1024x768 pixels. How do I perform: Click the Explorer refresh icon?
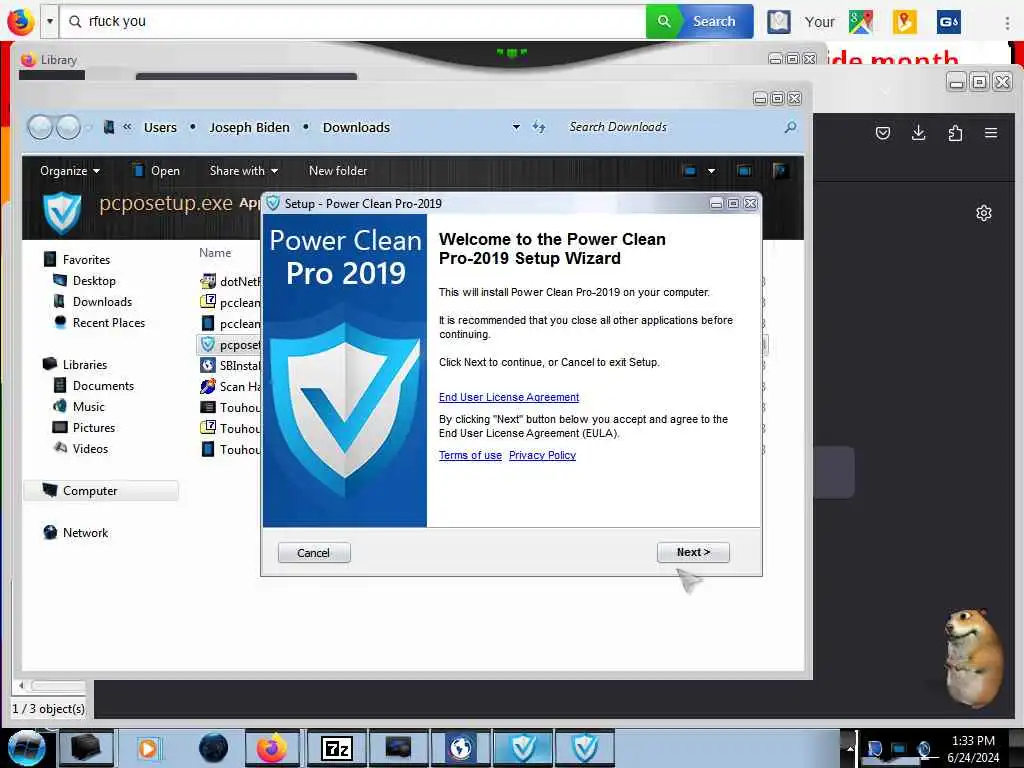(x=538, y=127)
